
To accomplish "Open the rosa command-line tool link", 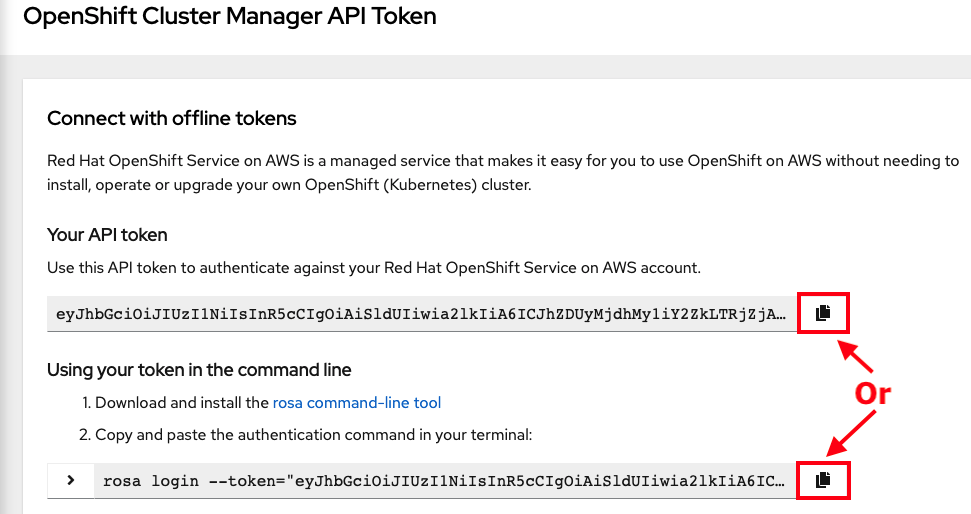I will pos(357,403).
